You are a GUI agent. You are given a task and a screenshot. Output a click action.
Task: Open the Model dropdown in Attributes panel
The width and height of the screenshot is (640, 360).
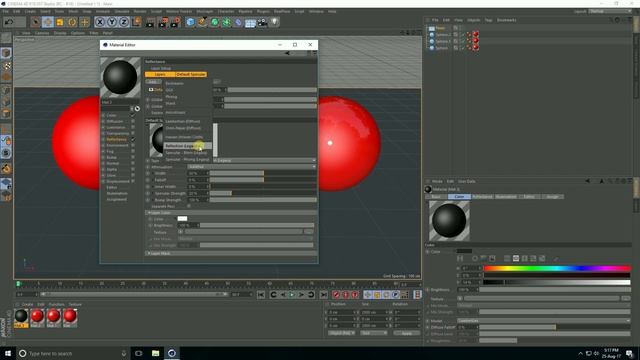coord(543,320)
